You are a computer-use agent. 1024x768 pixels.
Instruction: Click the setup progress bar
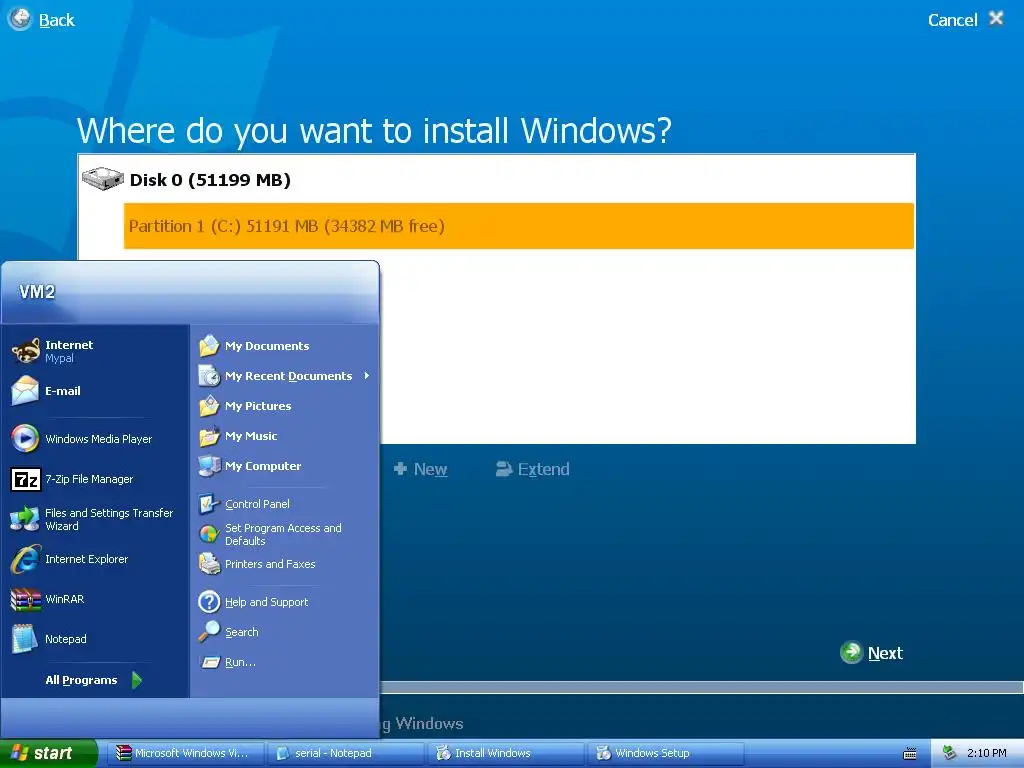click(701, 687)
